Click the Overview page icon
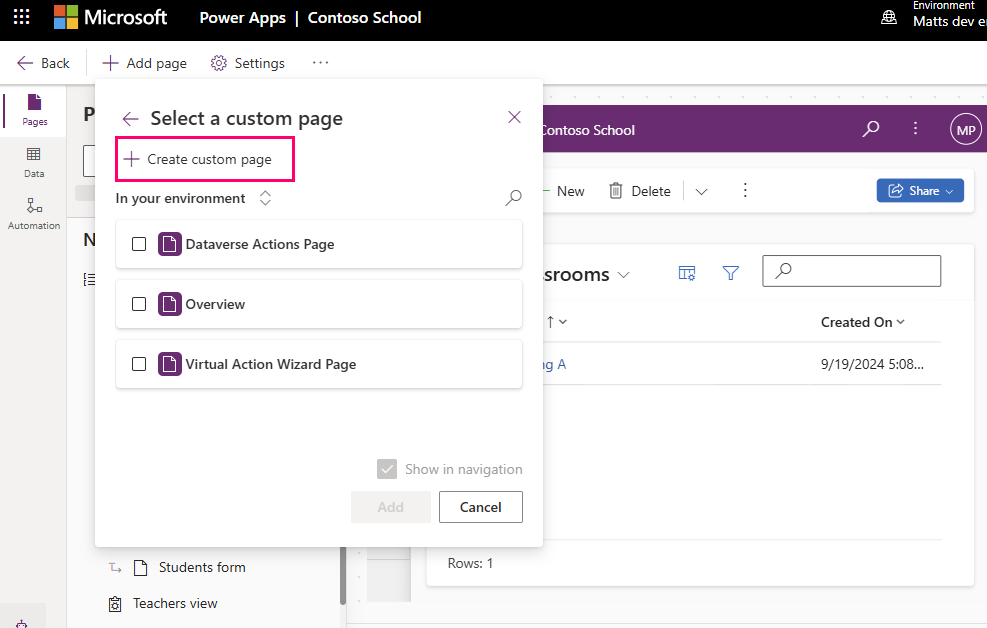The width and height of the screenshot is (987, 628). (x=169, y=304)
